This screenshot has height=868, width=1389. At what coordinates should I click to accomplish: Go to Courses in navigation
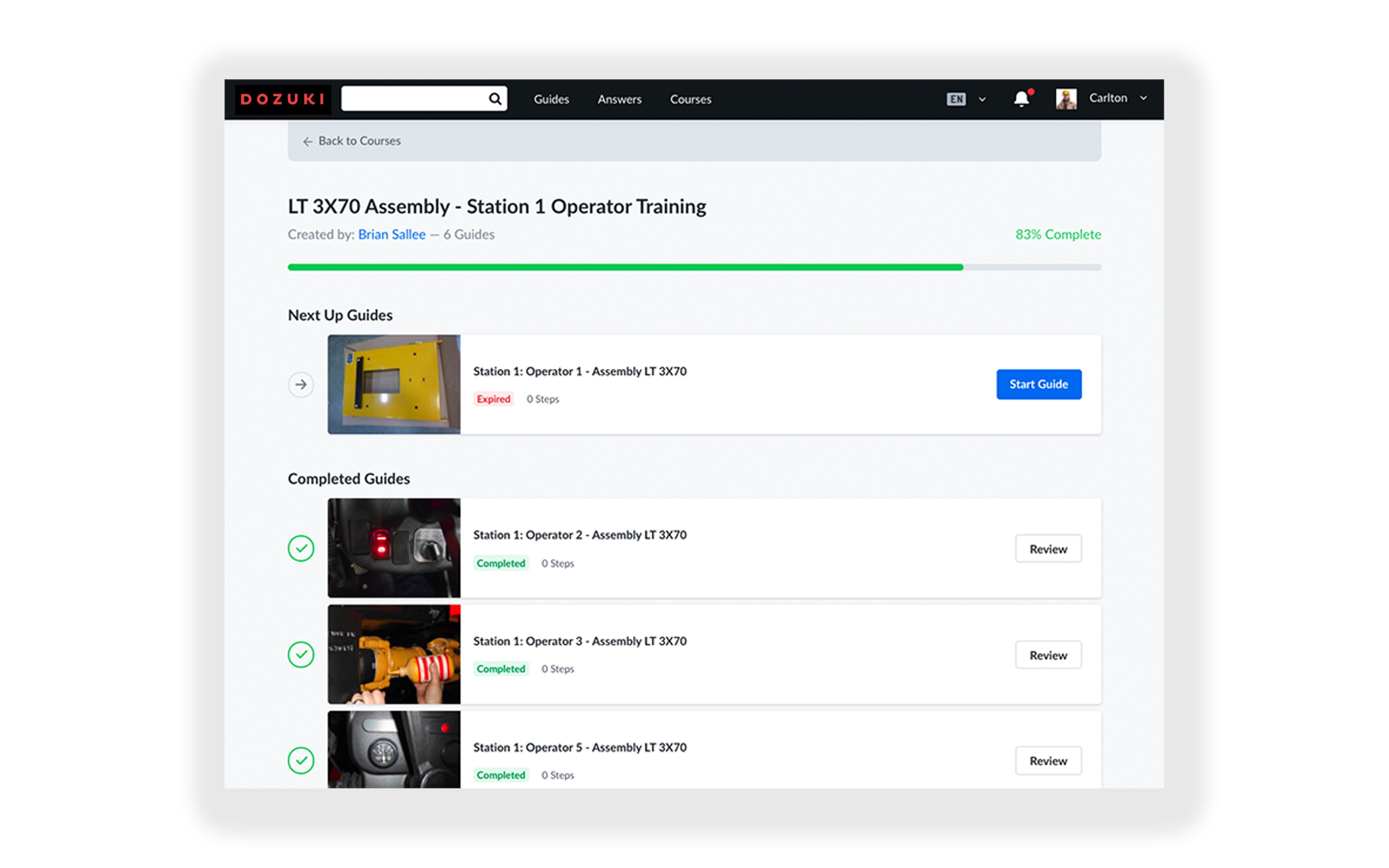point(690,99)
